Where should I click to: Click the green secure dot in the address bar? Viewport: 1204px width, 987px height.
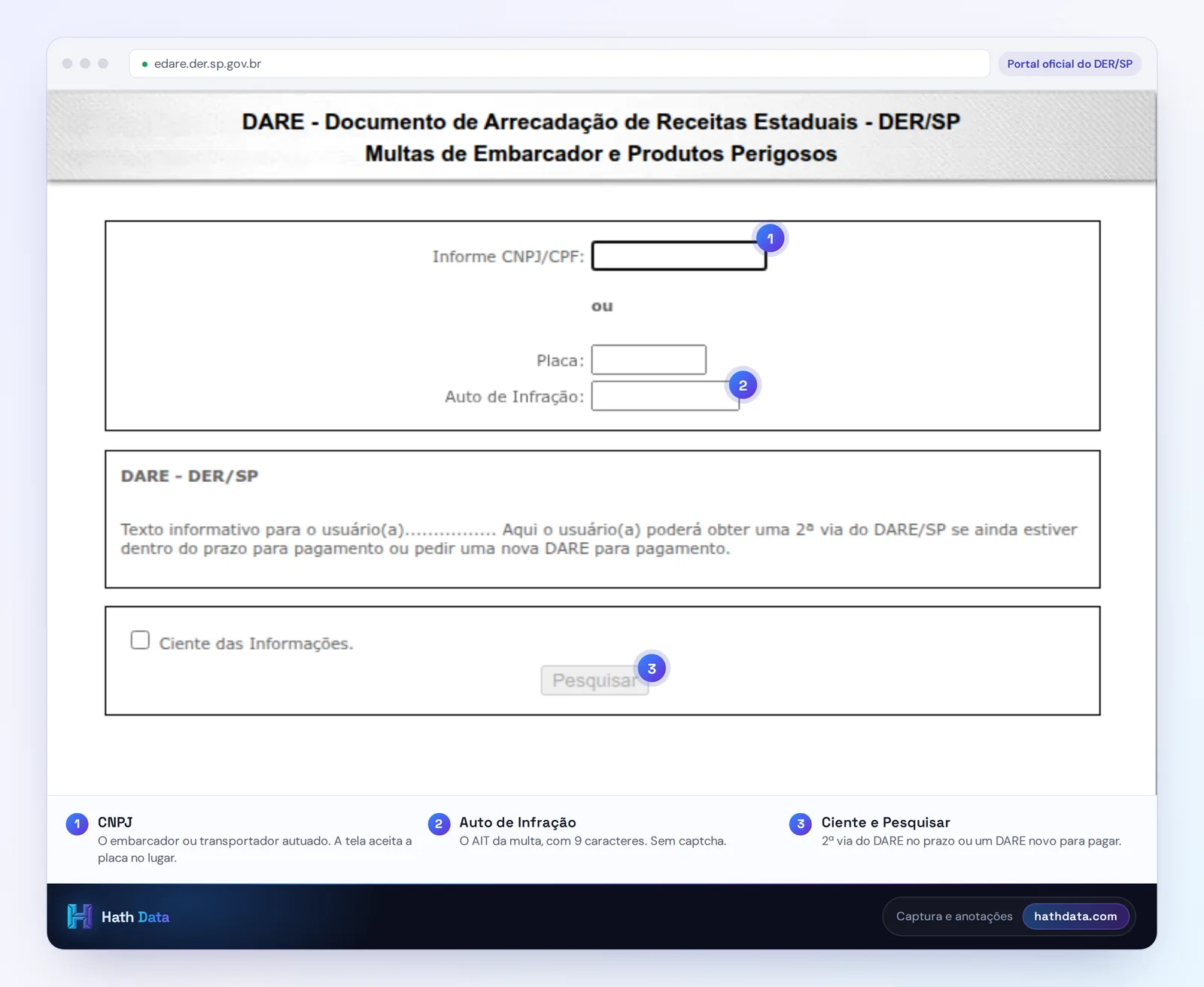click(x=144, y=65)
